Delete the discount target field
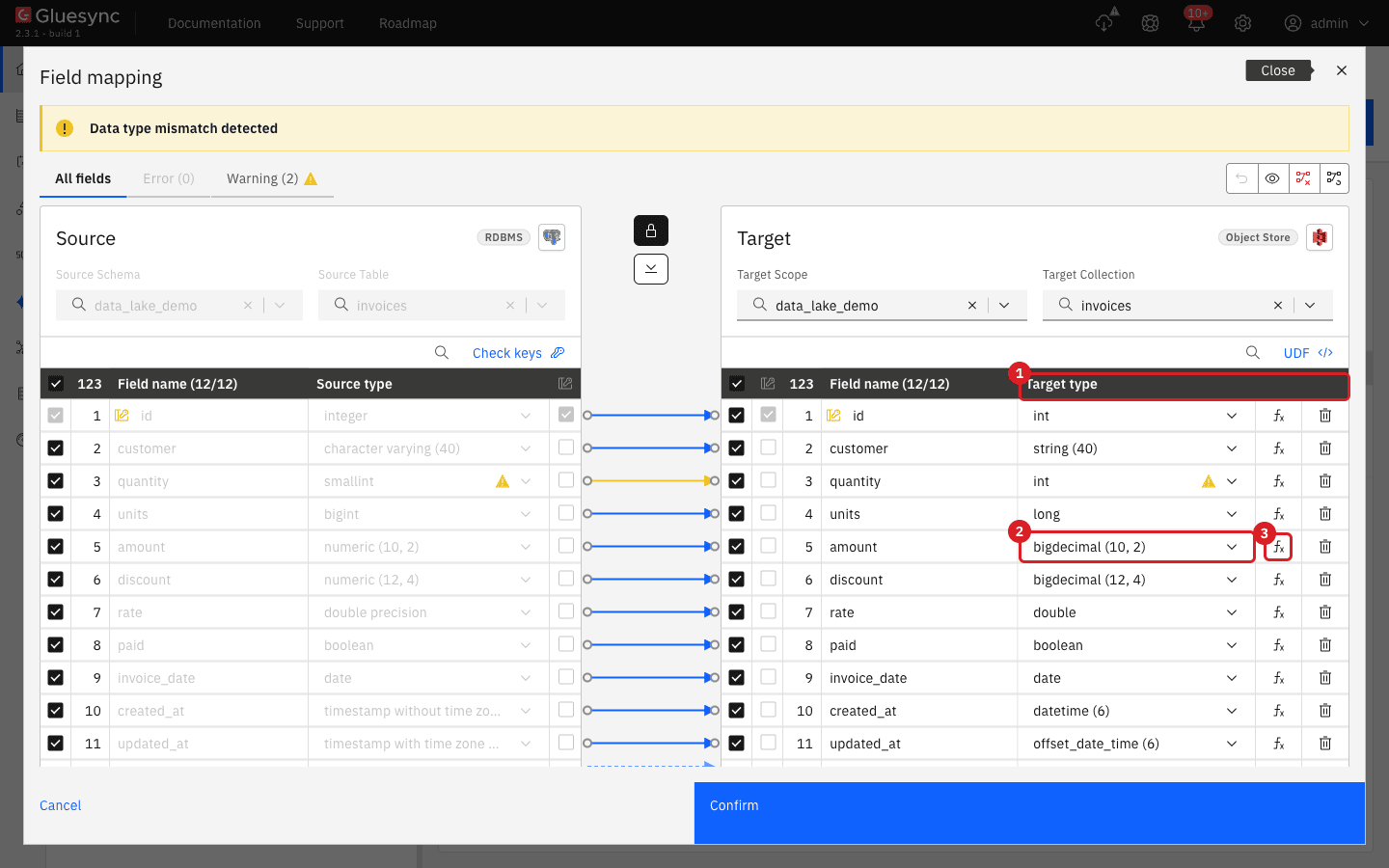This screenshot has width=1389, height=868. (1325, 580)
